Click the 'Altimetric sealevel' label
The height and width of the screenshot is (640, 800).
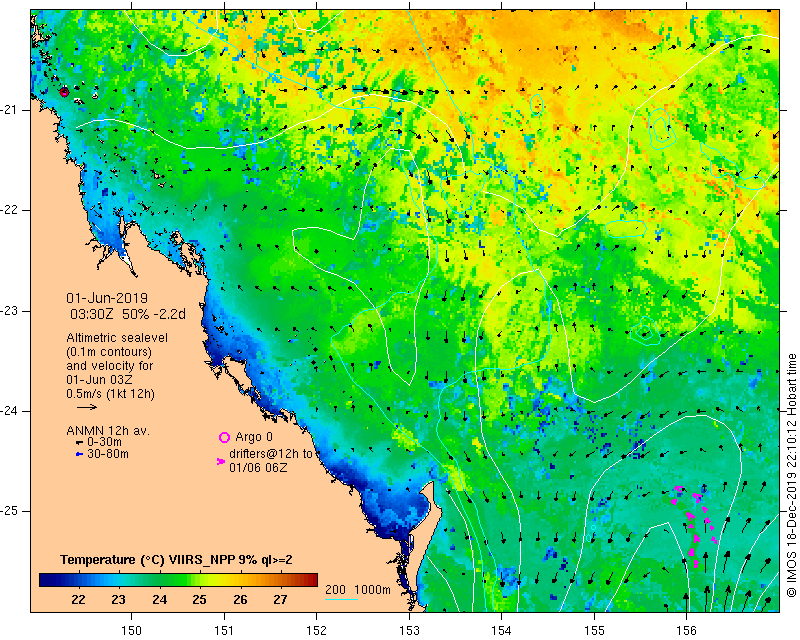[x=117, y=338]
